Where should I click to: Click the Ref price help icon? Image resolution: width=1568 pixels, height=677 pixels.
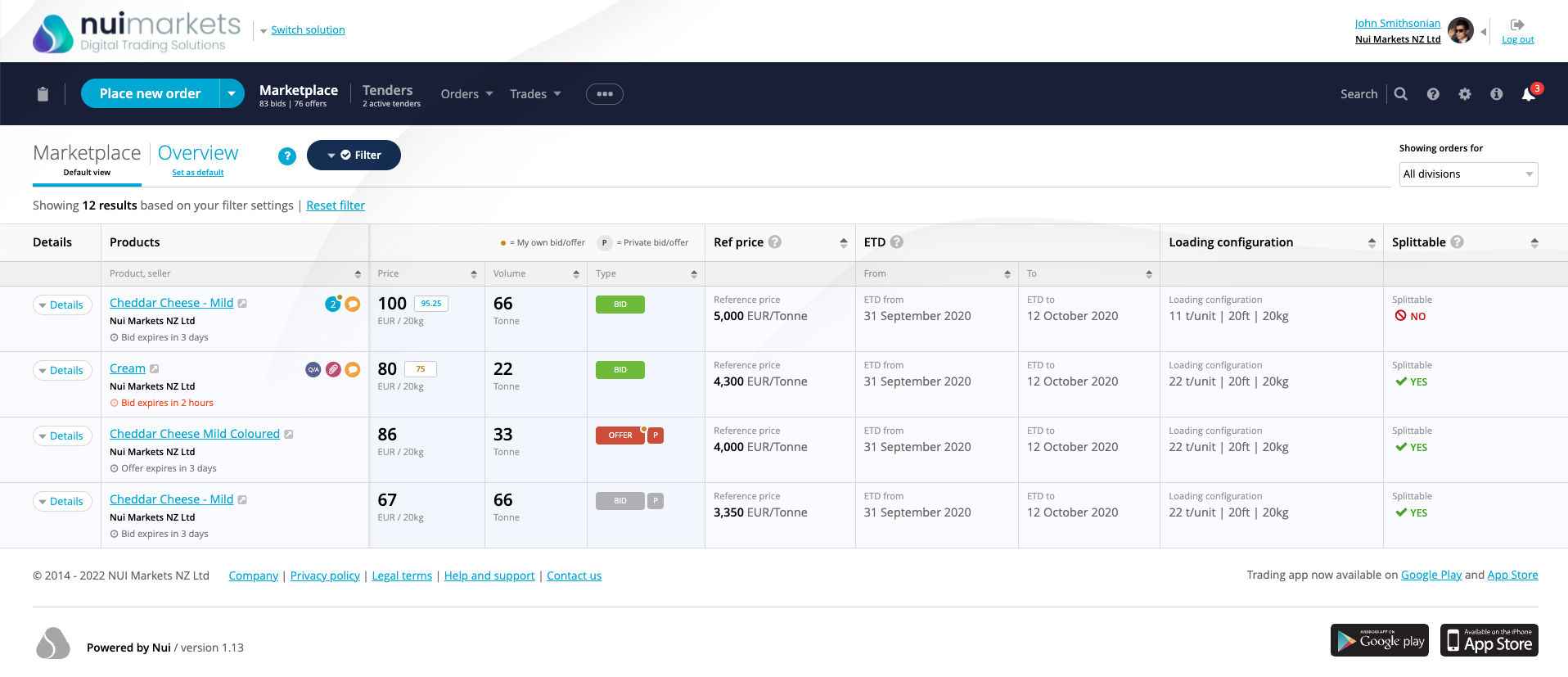pos(775,241)
